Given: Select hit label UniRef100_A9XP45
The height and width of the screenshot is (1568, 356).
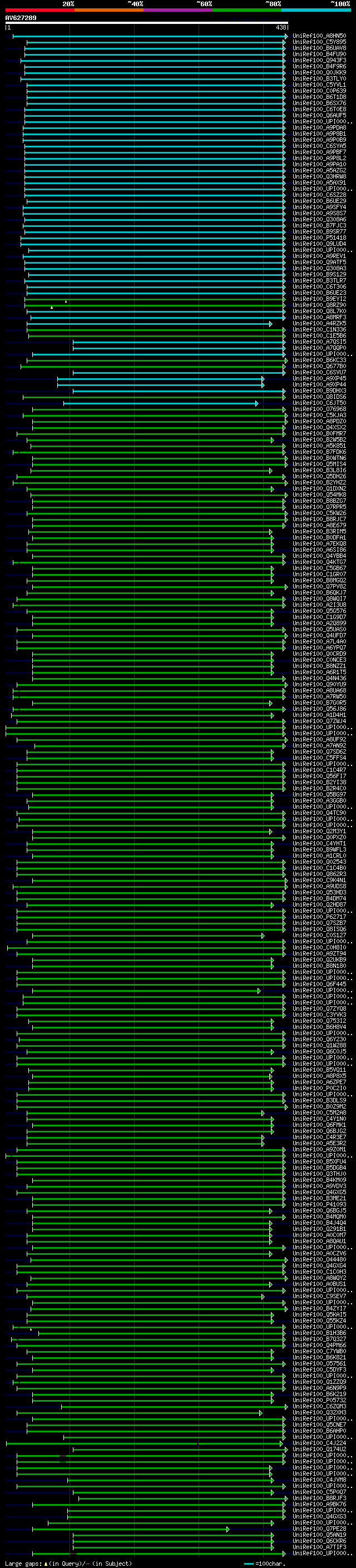Looking at the screenshot, I should tap(319, 379).
